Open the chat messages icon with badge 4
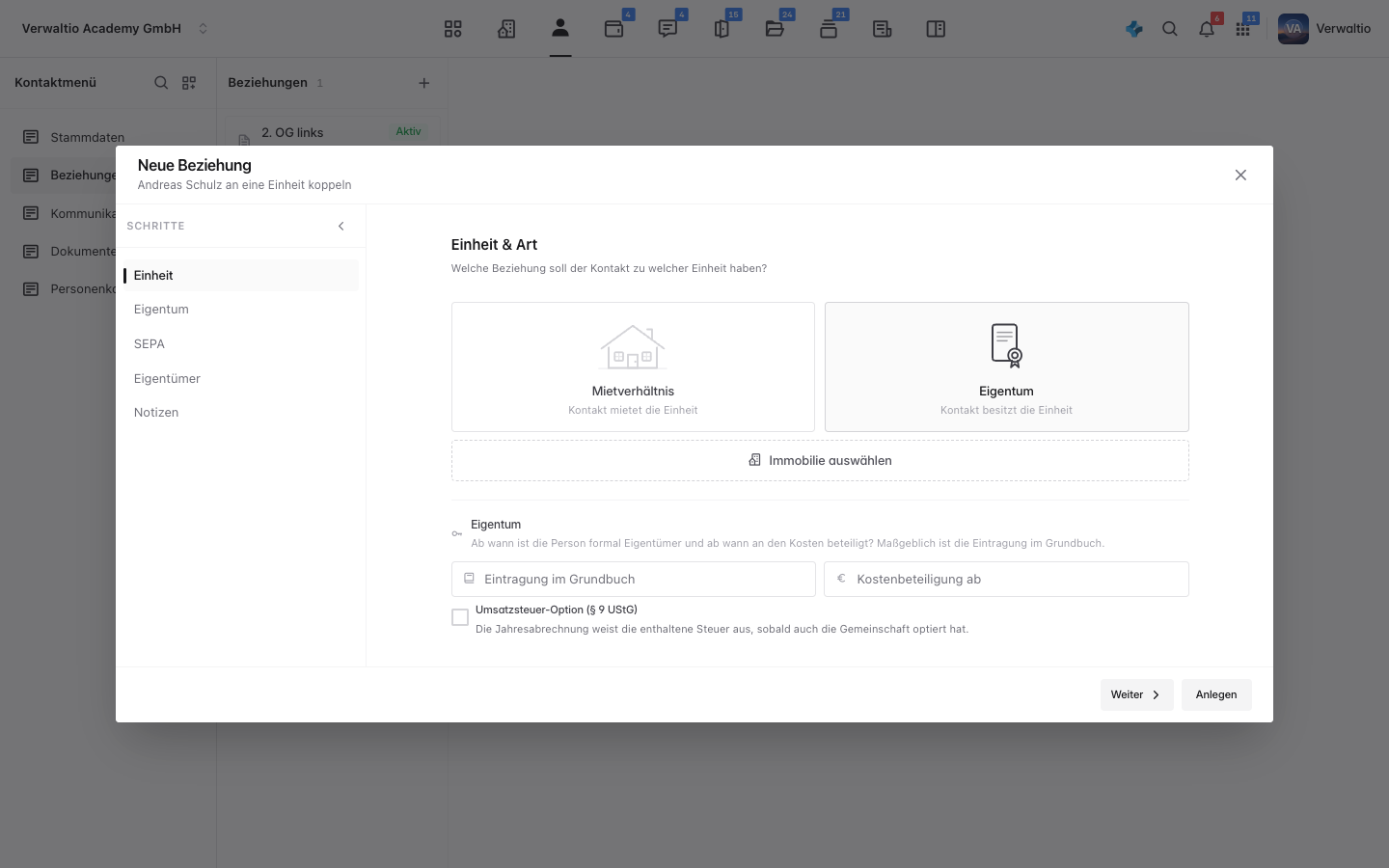 tap(667, 29)
